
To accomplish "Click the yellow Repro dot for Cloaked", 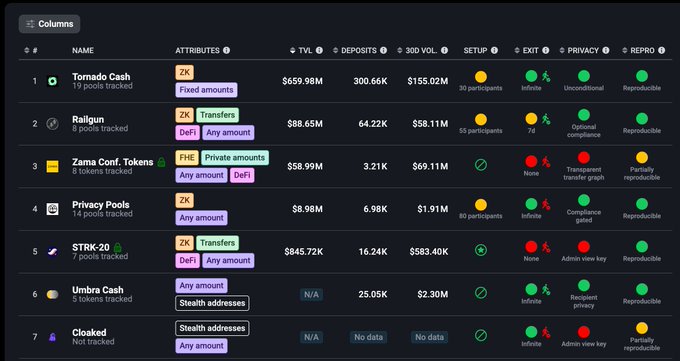I will click(x=642, y=328).
